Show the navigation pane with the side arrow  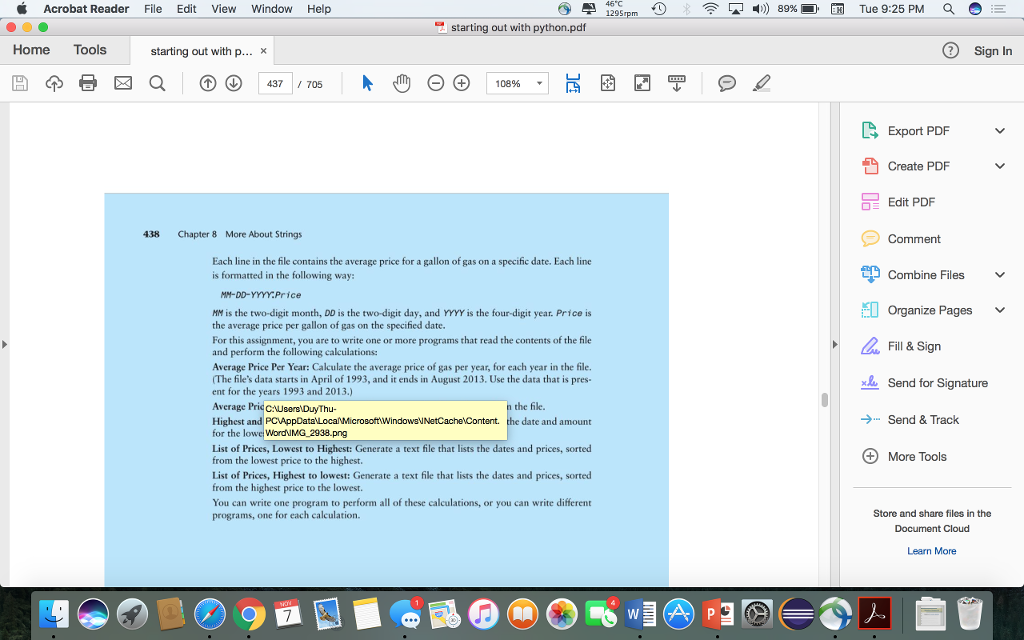tap(5, 343)
